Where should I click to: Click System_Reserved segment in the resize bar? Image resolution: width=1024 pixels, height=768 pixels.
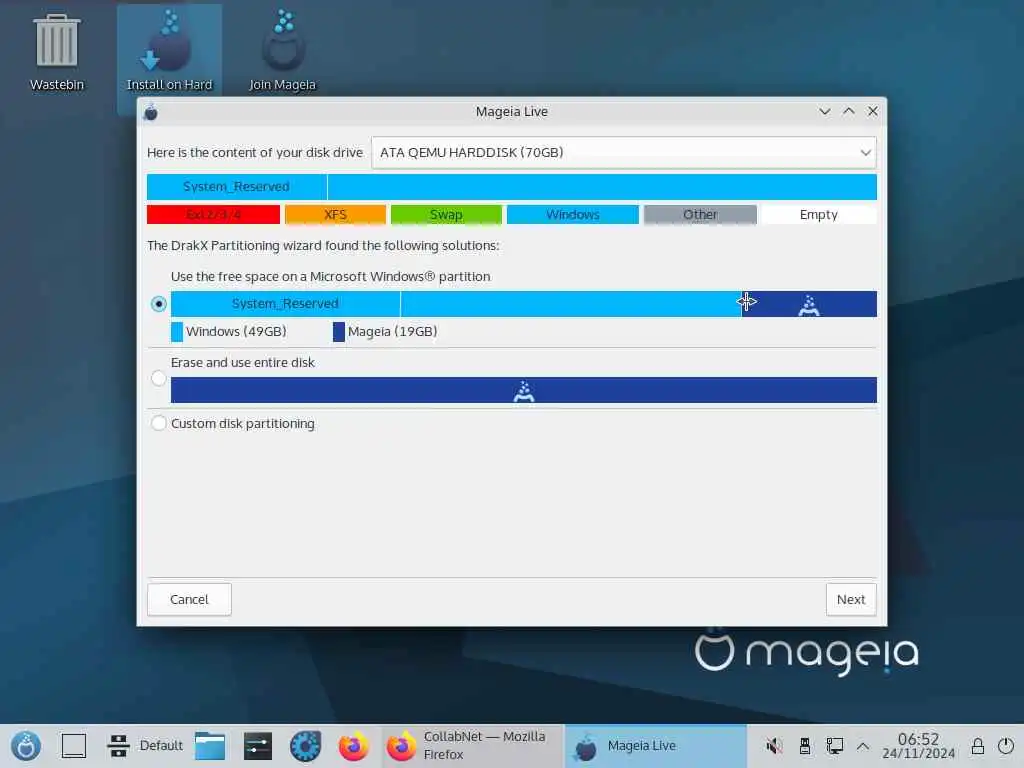click(x=285, y=304)
